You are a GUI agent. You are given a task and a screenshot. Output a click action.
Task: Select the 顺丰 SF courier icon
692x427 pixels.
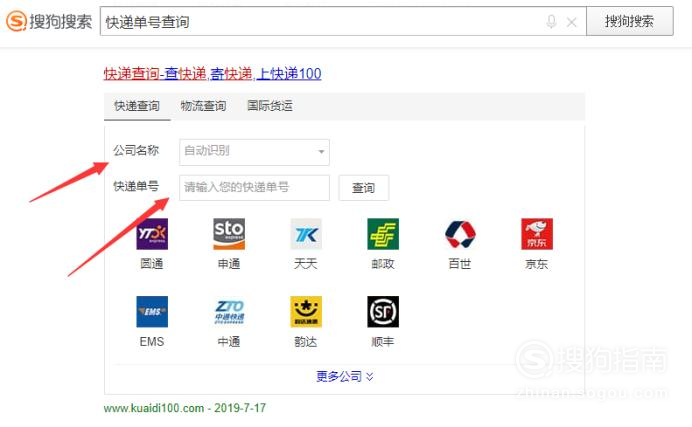383,311
